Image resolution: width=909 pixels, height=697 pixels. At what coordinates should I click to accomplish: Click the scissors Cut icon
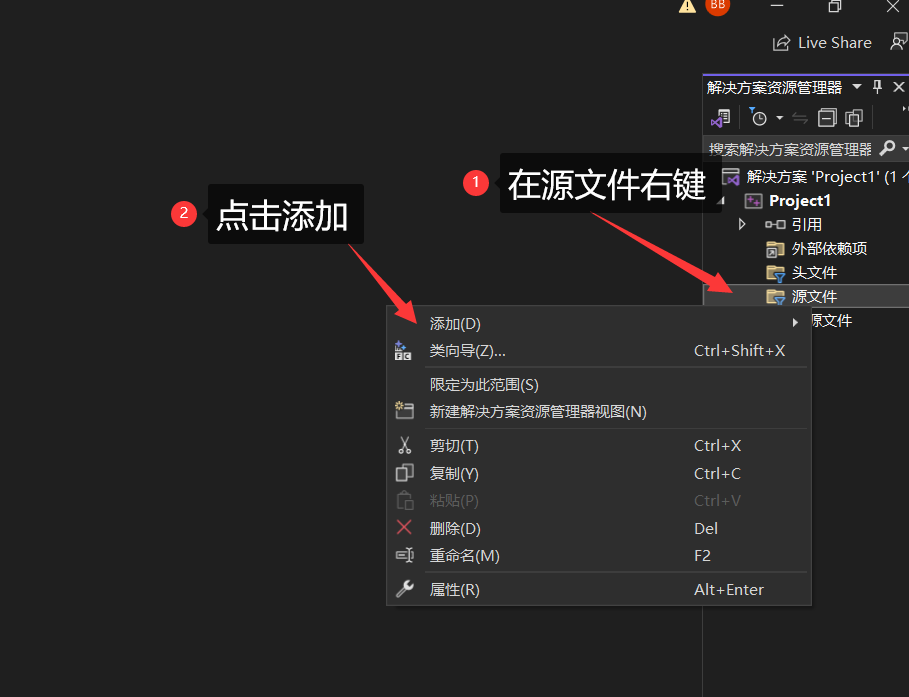coord(404,446)
